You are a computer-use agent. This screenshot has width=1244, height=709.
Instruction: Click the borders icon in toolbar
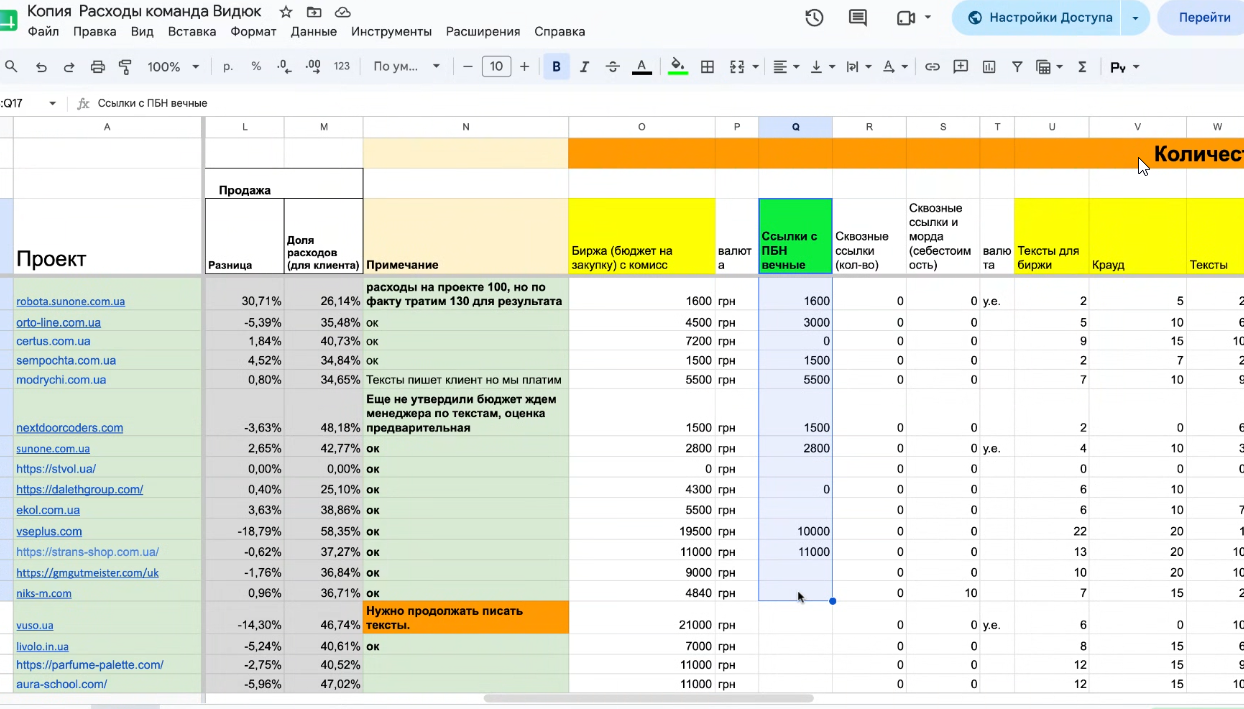coord(707,67)
